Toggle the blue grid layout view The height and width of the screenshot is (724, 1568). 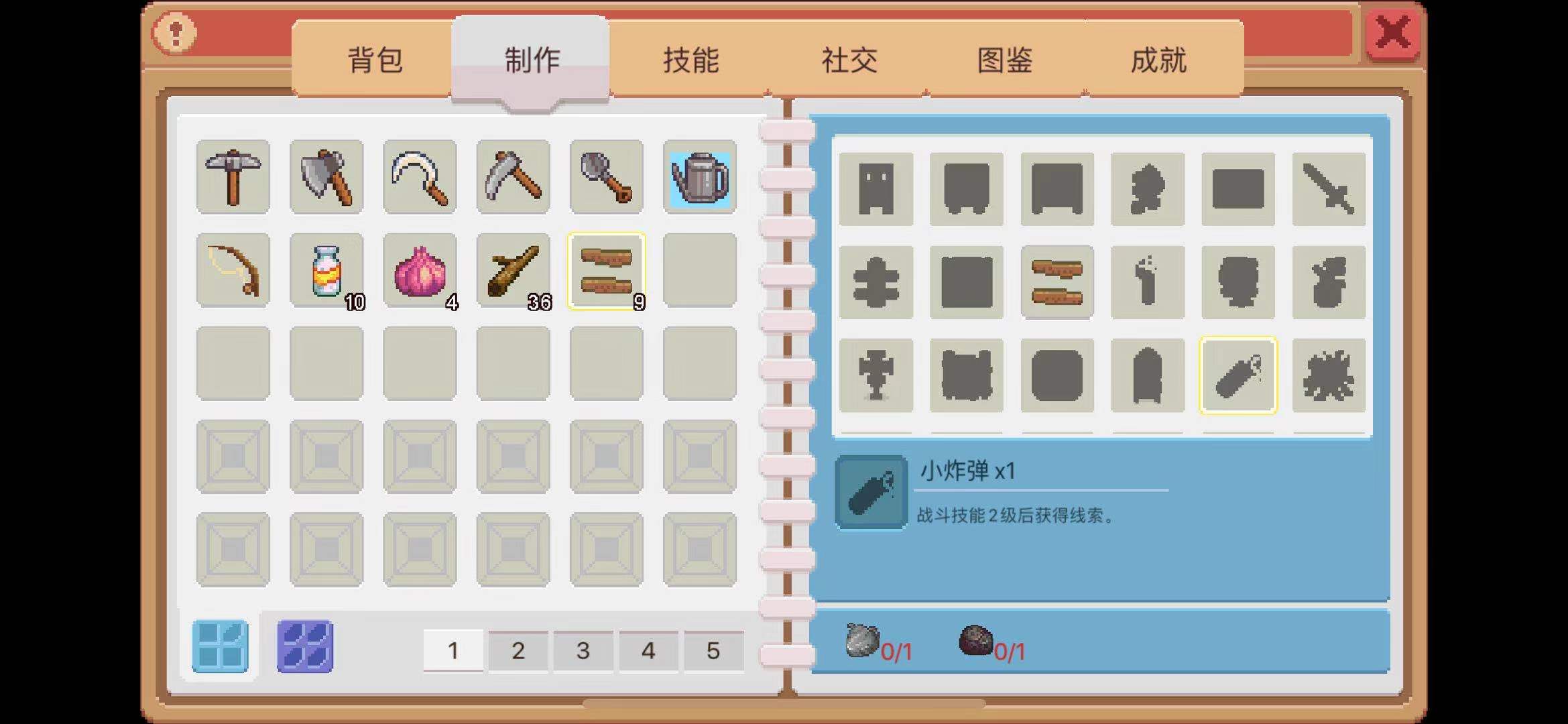click(220, 646)
